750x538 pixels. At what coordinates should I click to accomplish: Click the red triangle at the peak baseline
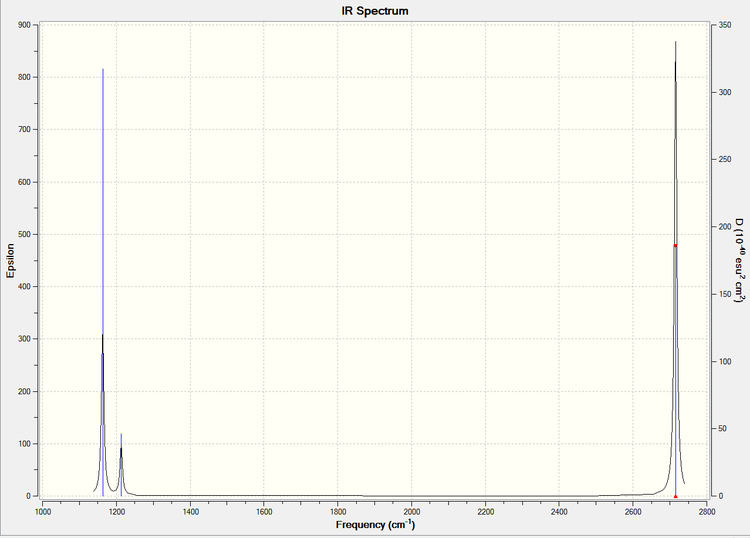tap(675, 496)
